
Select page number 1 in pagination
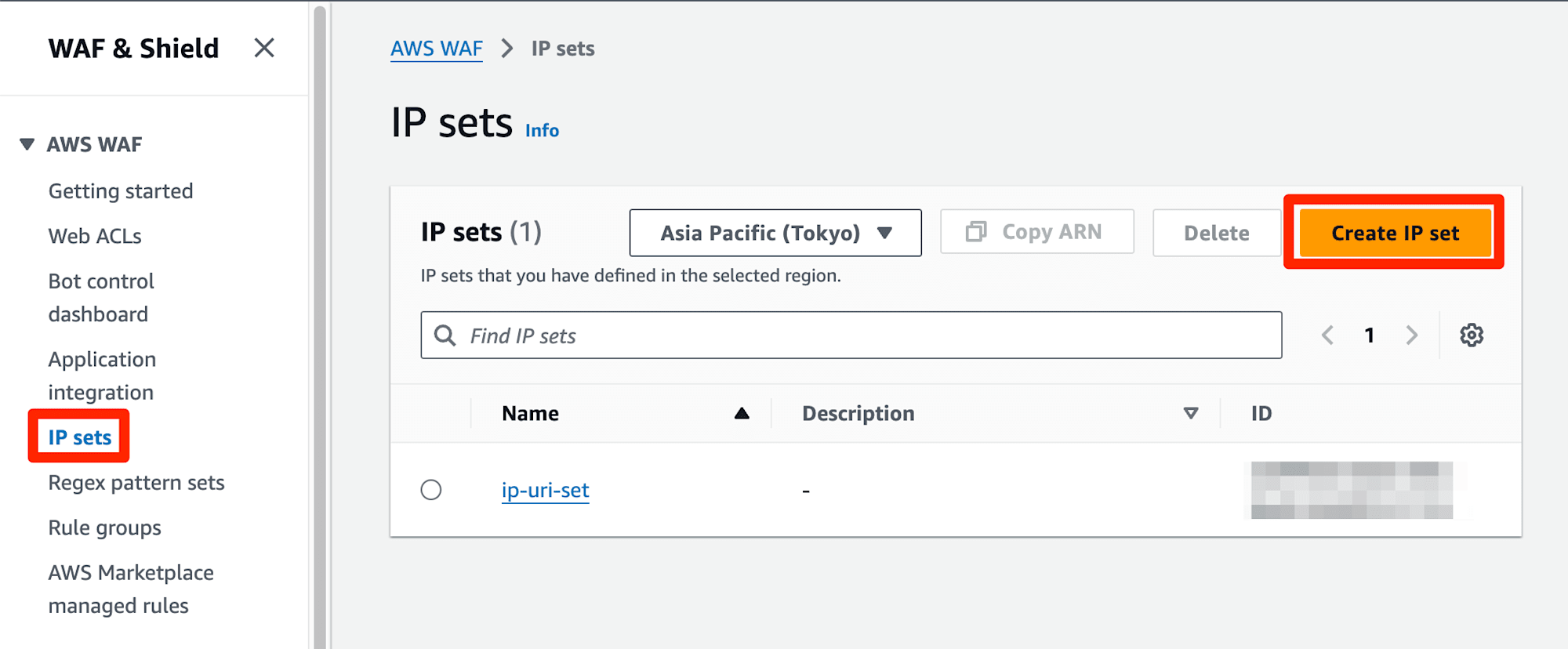pyautogui.click(x=1370, y=335)
